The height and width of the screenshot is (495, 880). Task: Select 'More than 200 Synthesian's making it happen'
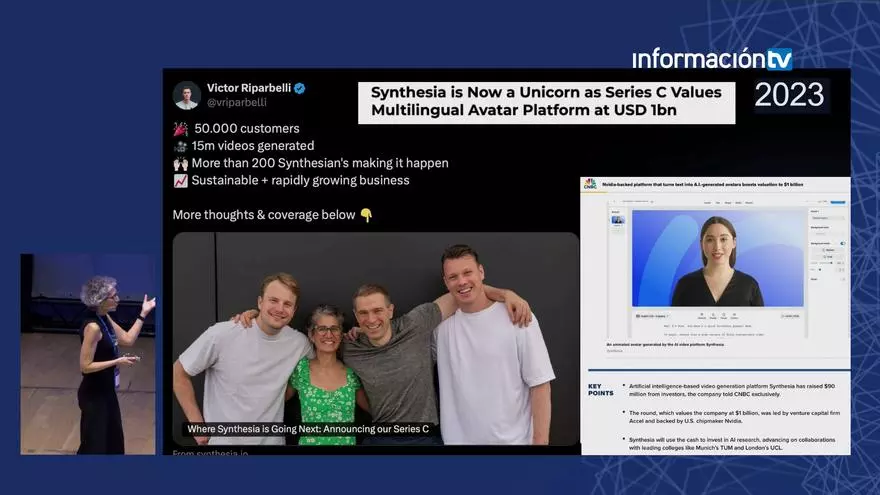tap(320, 163)
